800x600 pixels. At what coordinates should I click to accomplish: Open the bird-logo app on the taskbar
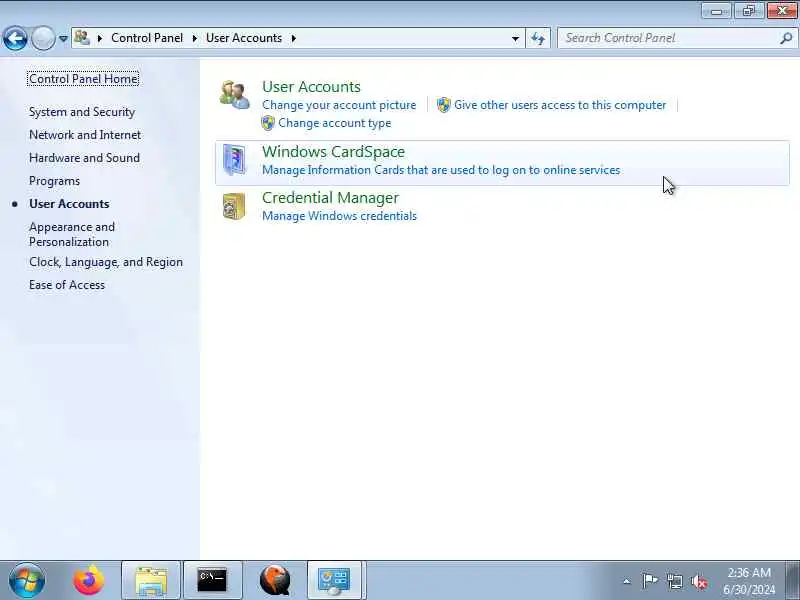pos(275,580)
